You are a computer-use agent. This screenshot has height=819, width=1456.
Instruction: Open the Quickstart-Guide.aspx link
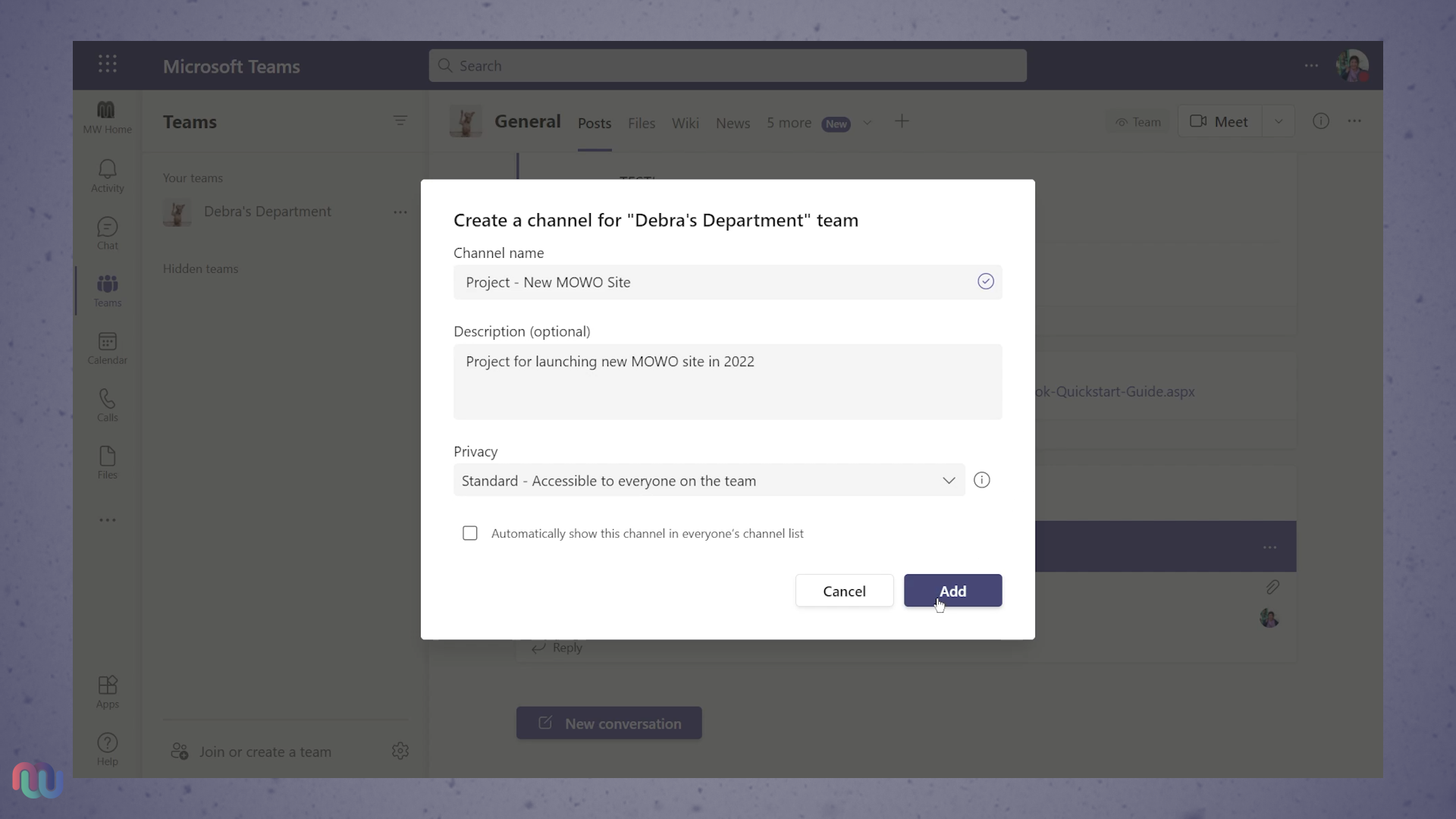point(1115,391)
